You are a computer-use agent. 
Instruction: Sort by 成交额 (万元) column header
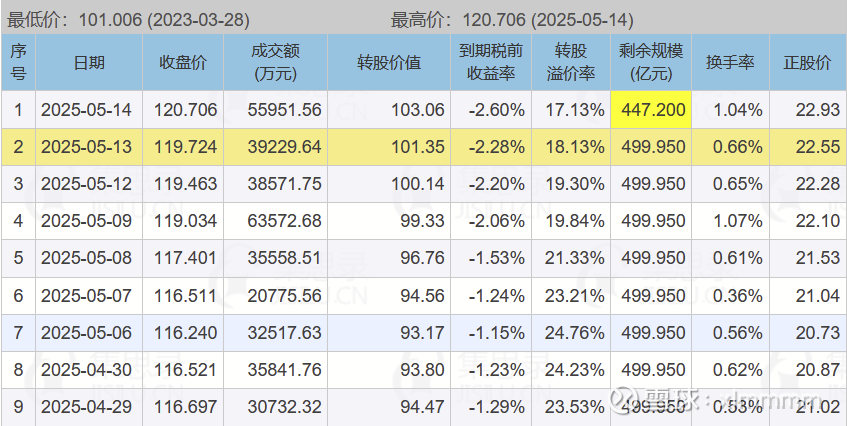[x=275, y=62]
